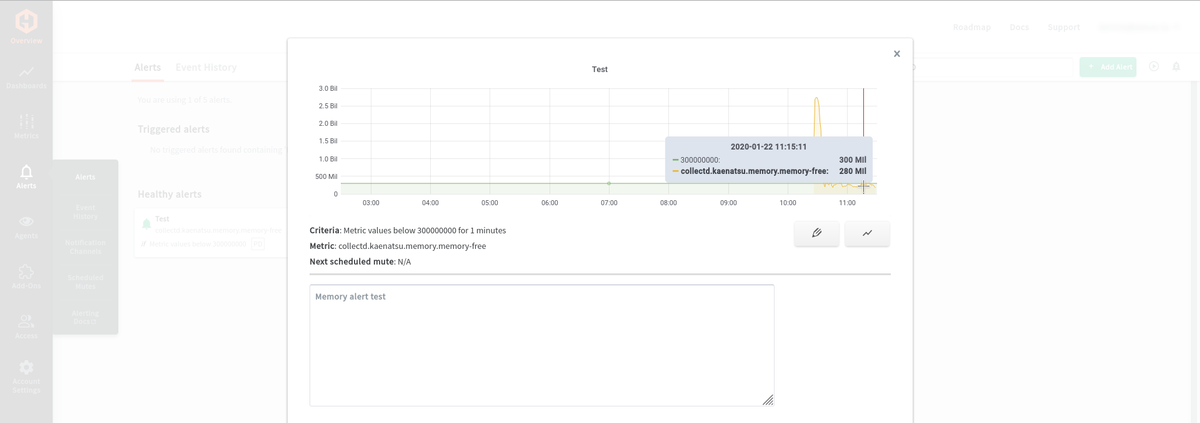Click the Add Alert button
The height and width of the screenshot is (423, 1200).
[1107, 67]
